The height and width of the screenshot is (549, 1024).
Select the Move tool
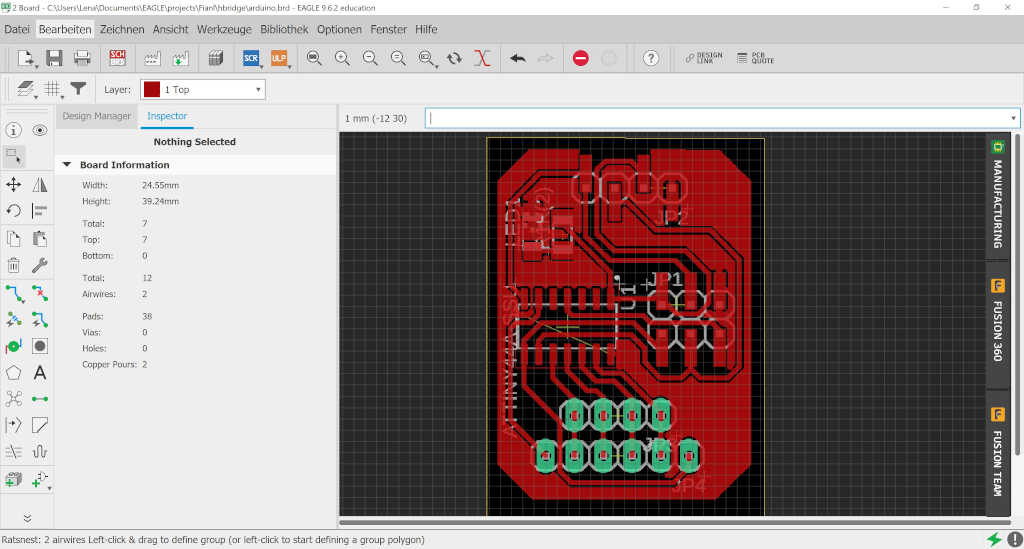[14, 184]
